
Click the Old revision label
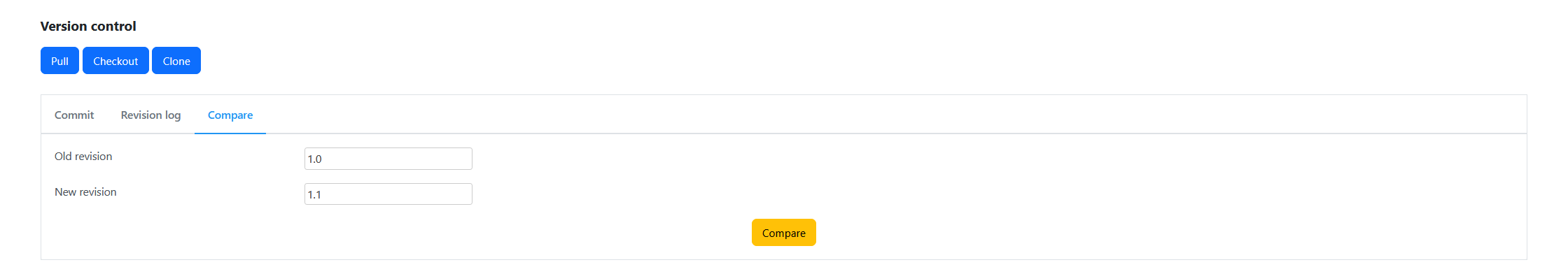(x=83, y=157)
